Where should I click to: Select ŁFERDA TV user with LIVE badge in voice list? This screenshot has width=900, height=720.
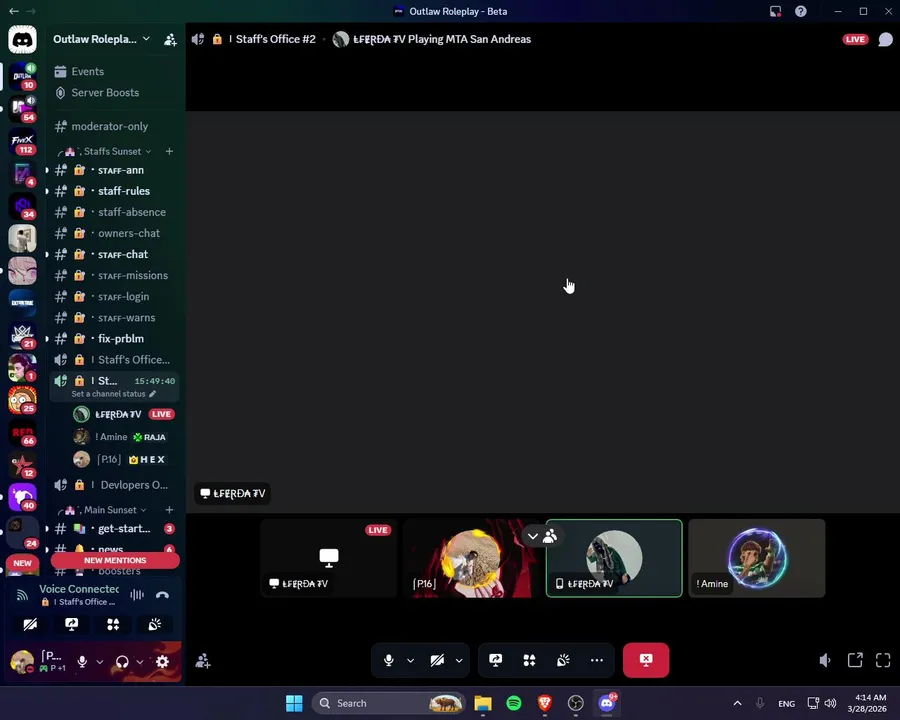(123, 414)
